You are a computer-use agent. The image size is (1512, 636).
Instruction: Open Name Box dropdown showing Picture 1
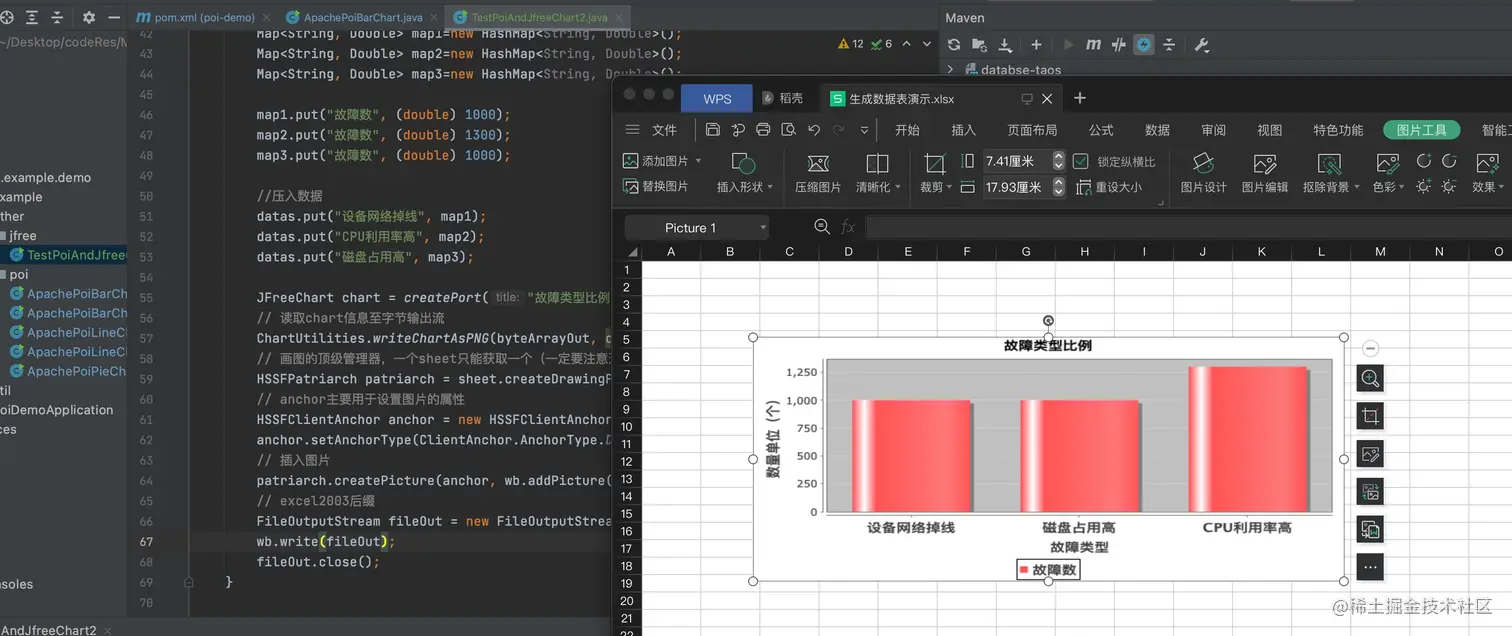762,228
